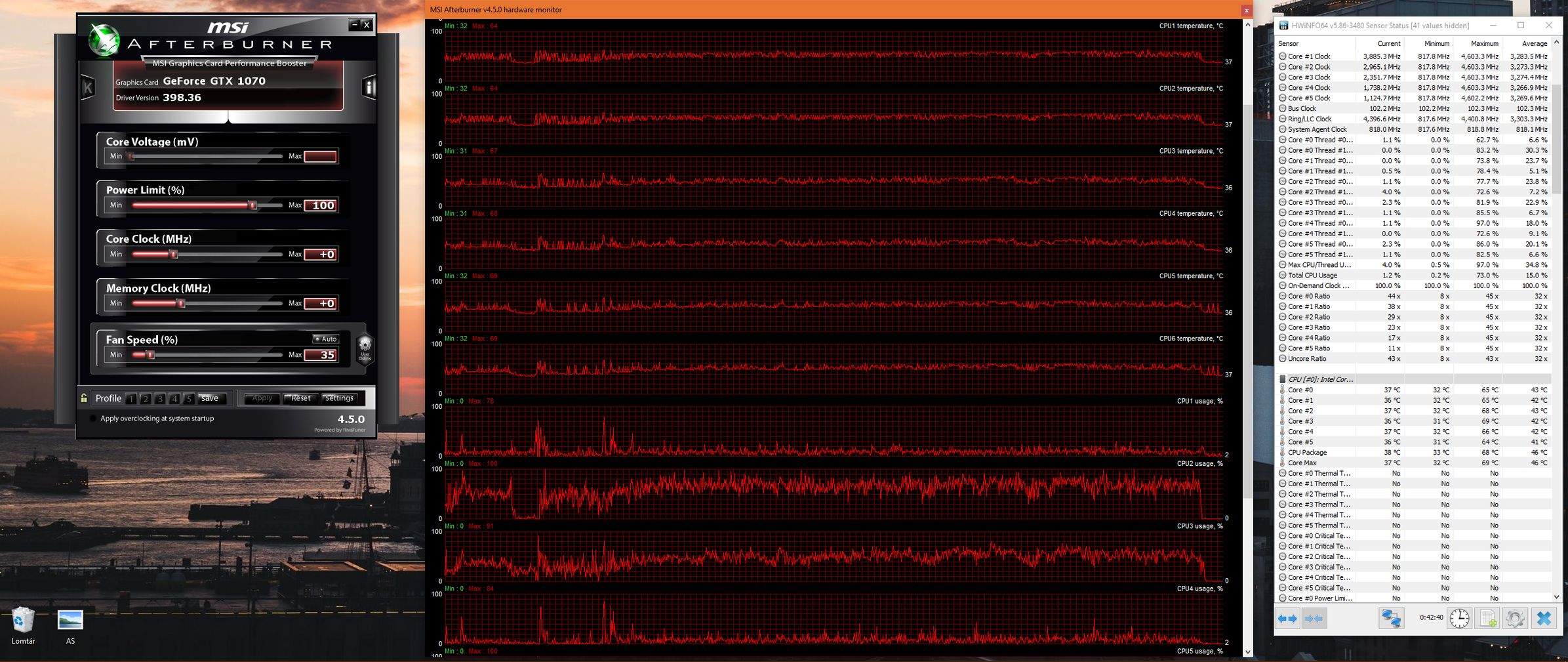Select System Agent Clock sensor row

pyautogui.click(x=1414, y=129)
